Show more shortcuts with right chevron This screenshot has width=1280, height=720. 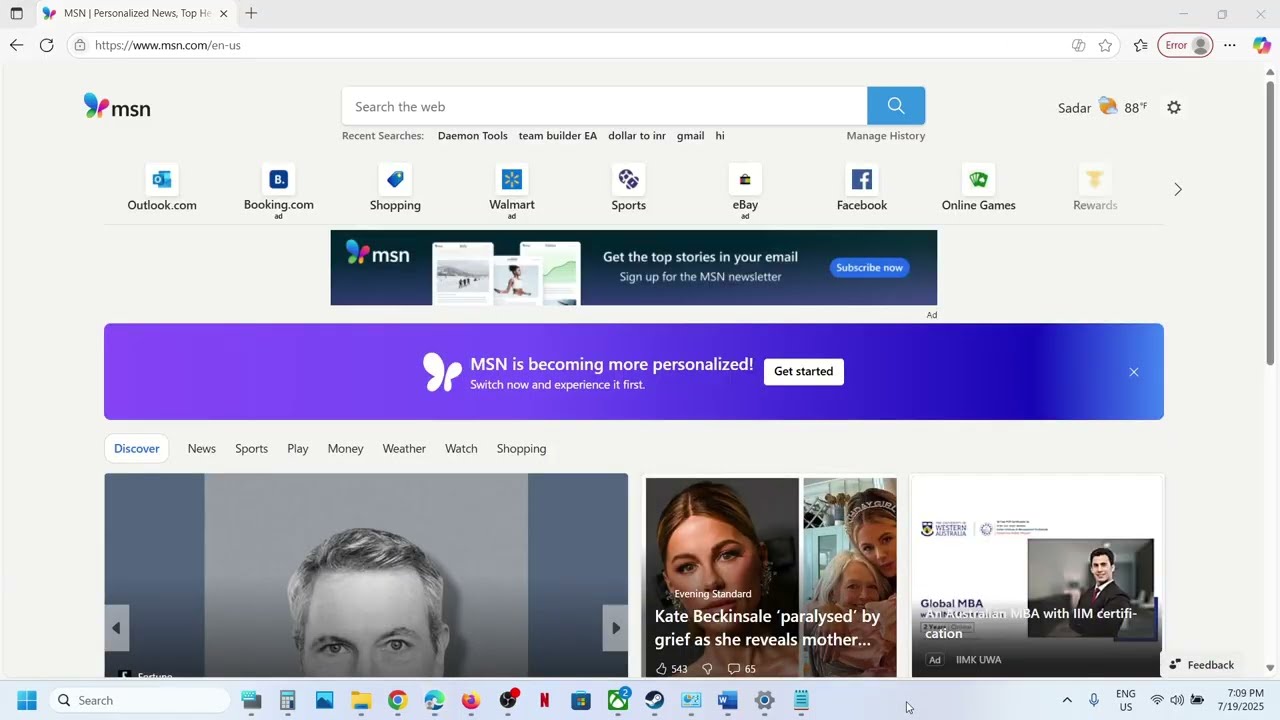pos(1178,189)
